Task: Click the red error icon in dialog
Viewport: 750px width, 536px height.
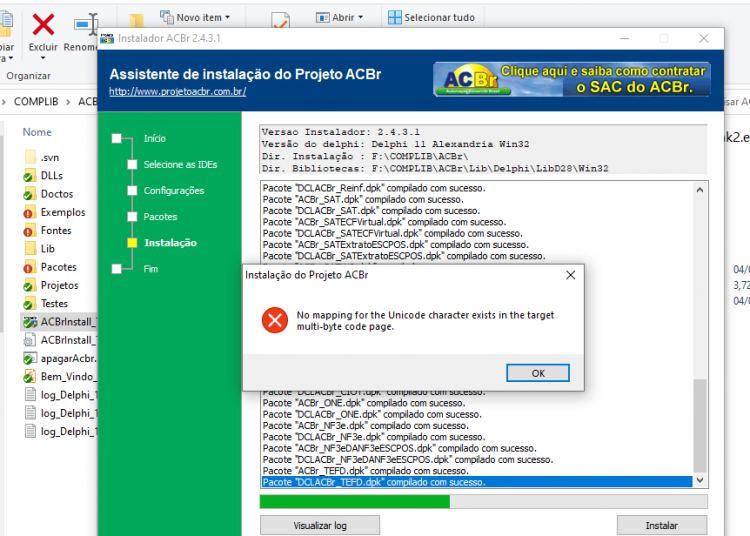Action: [275, 320]
